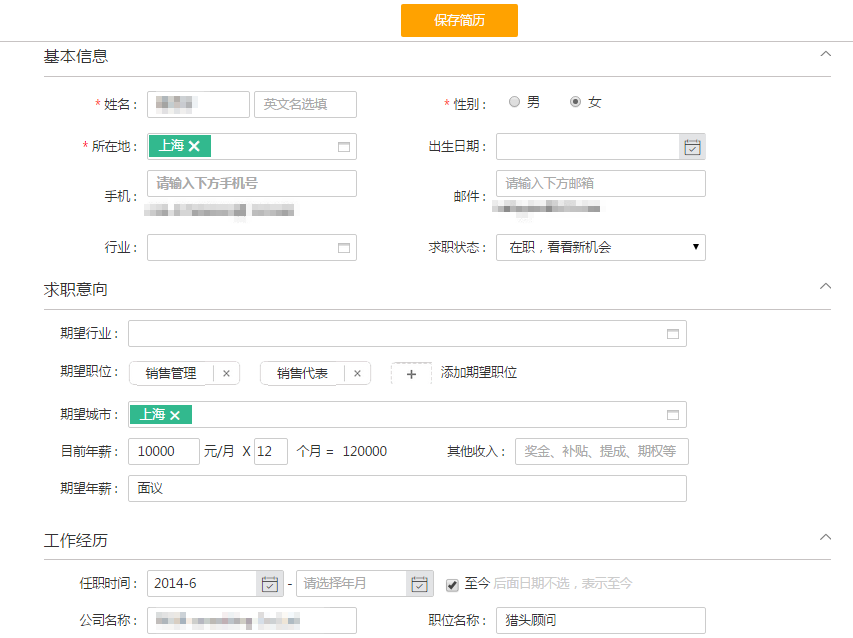Open the 任职时间 start date calendar icon

point(269,584)
